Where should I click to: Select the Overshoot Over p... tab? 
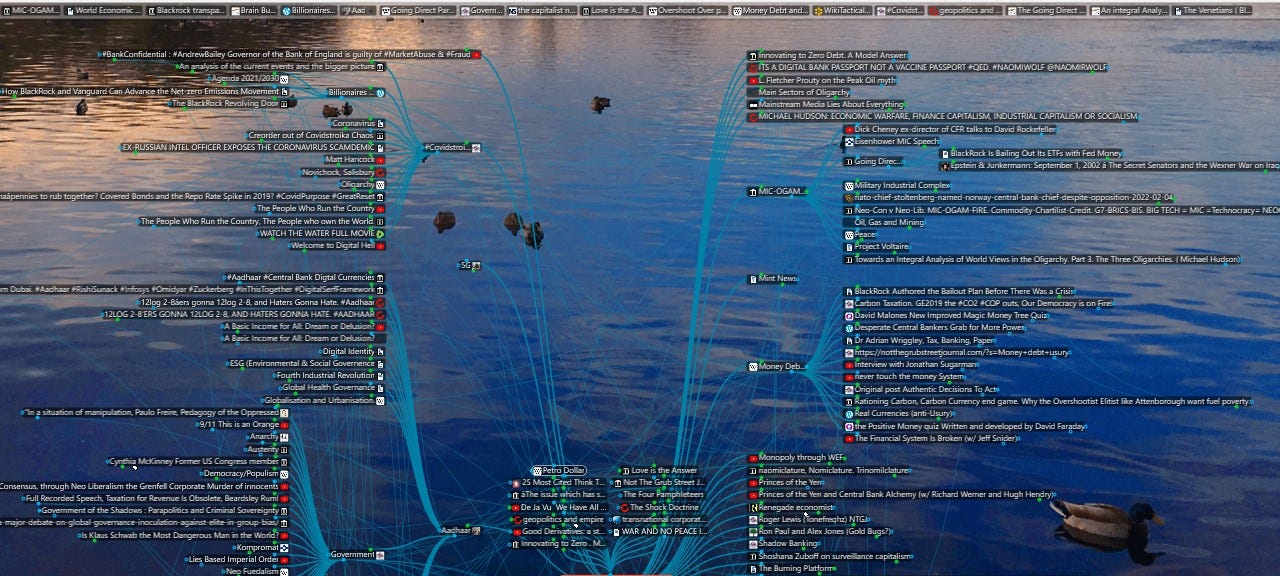coord(688,10)
